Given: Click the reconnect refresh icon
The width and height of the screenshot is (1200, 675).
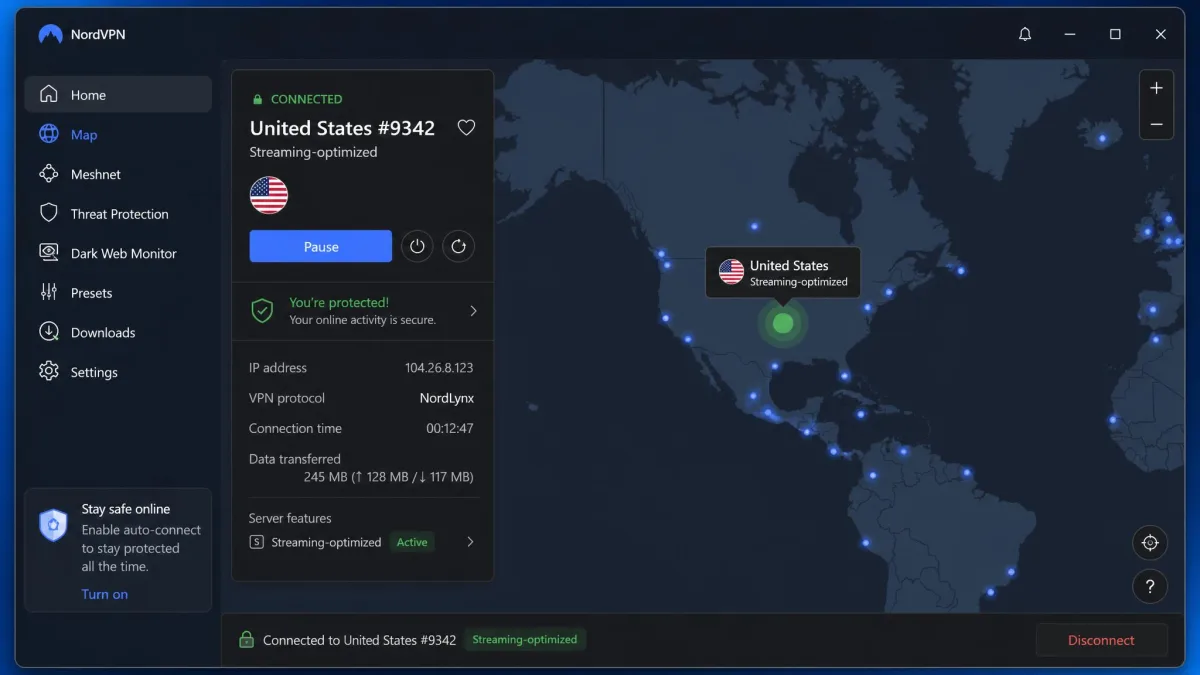Looking at the screenshot, I should [459, 246].
